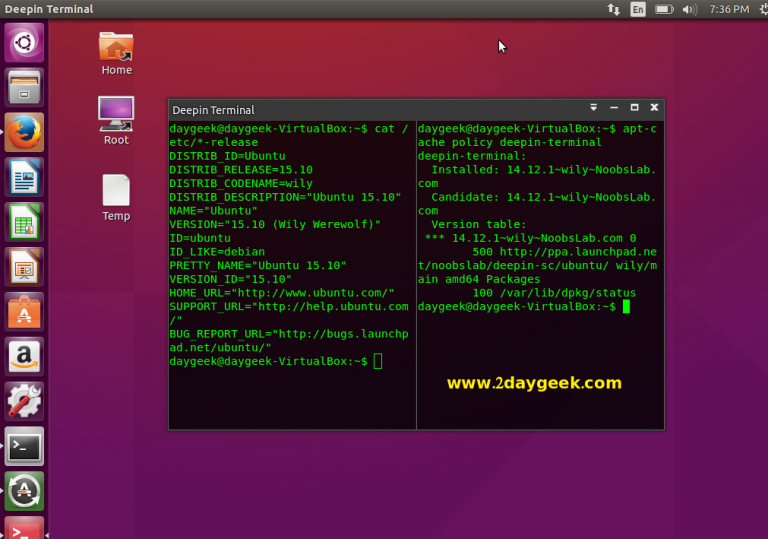Click the NAME="Ubuntu" line
The image size is (768, 539).
[x=214, y=211]
